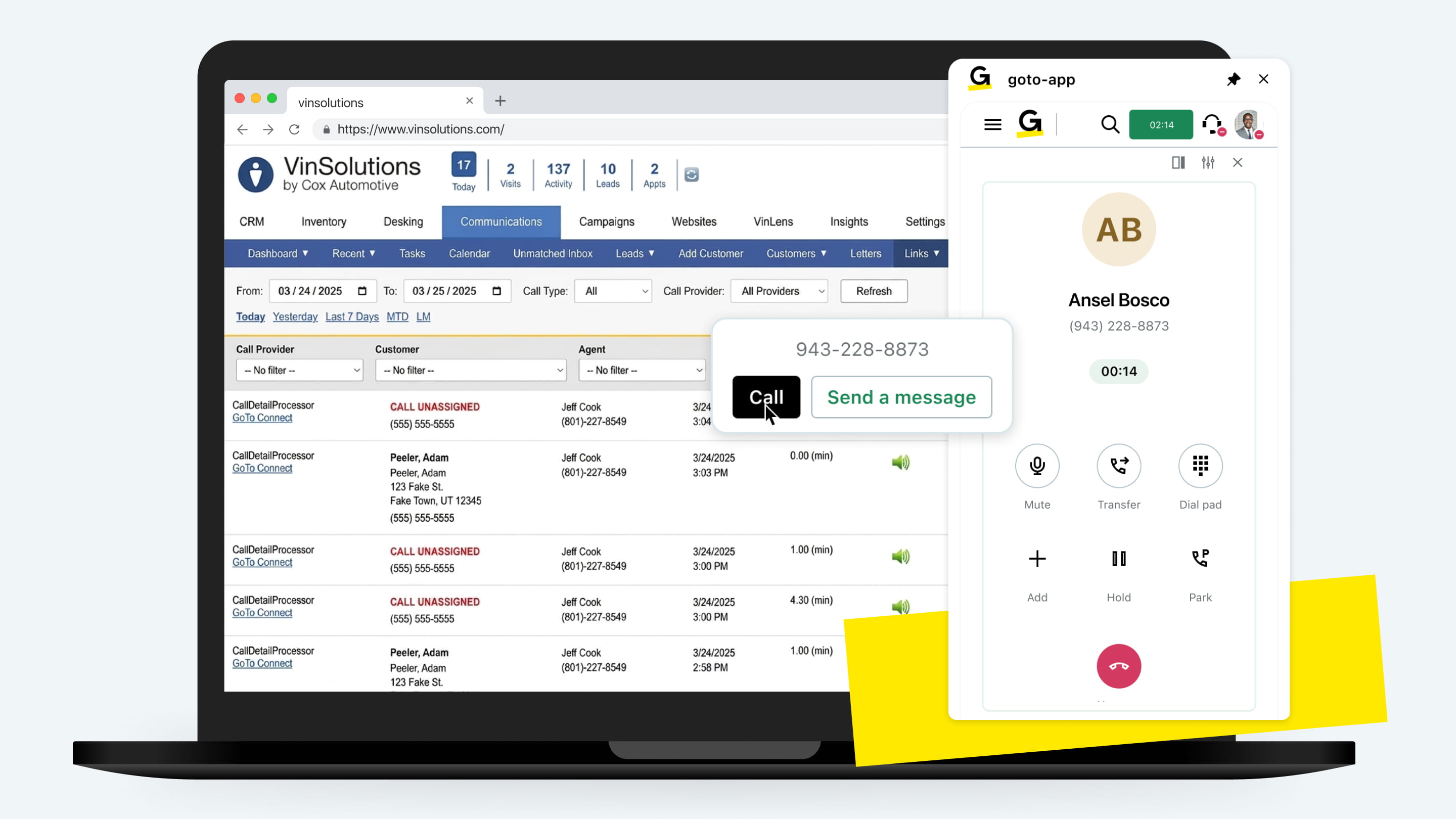Select the Communications tab
This screenshot has height=819, width=1456.
coord(501,222)
